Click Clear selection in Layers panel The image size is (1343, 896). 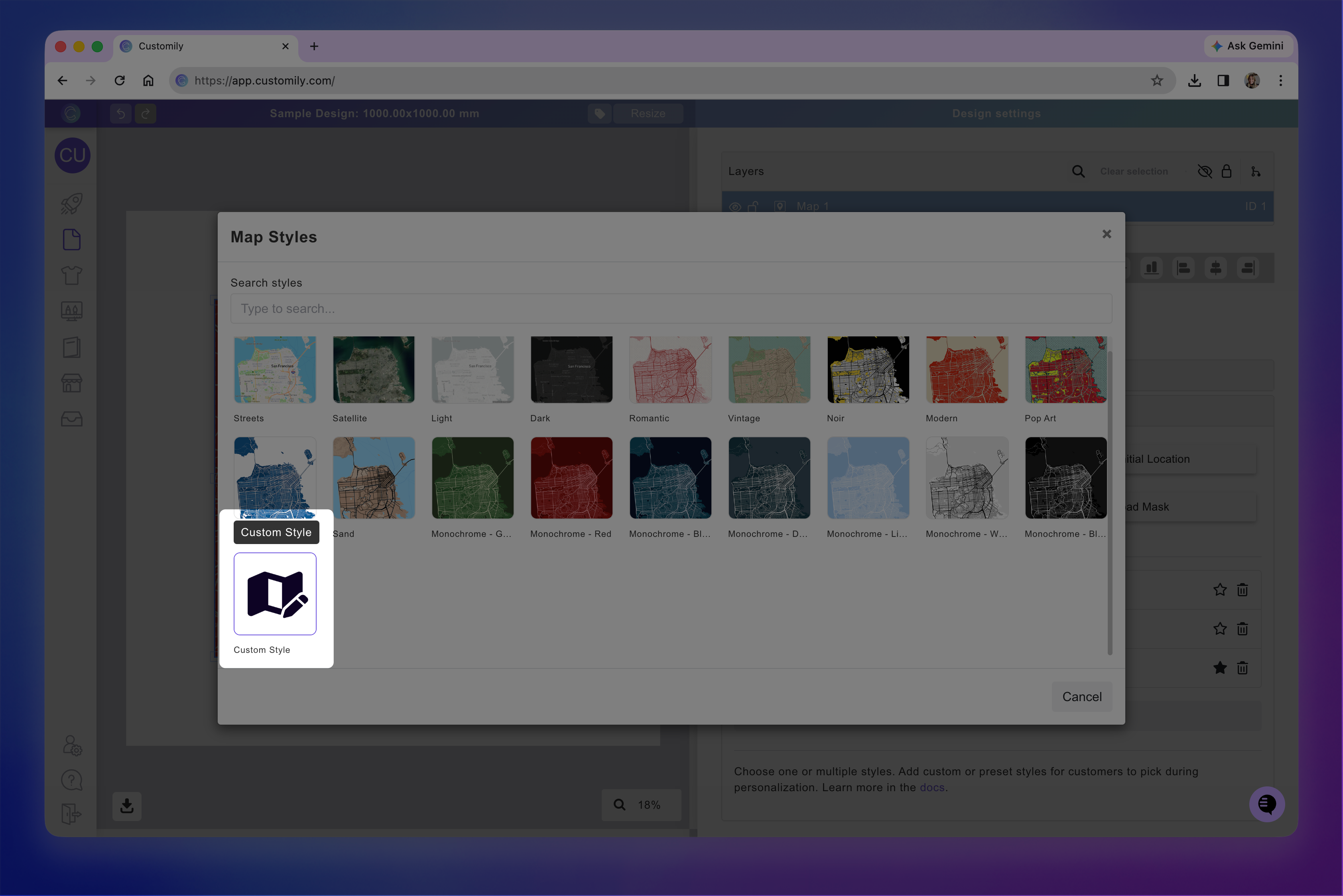[1134, 171]
